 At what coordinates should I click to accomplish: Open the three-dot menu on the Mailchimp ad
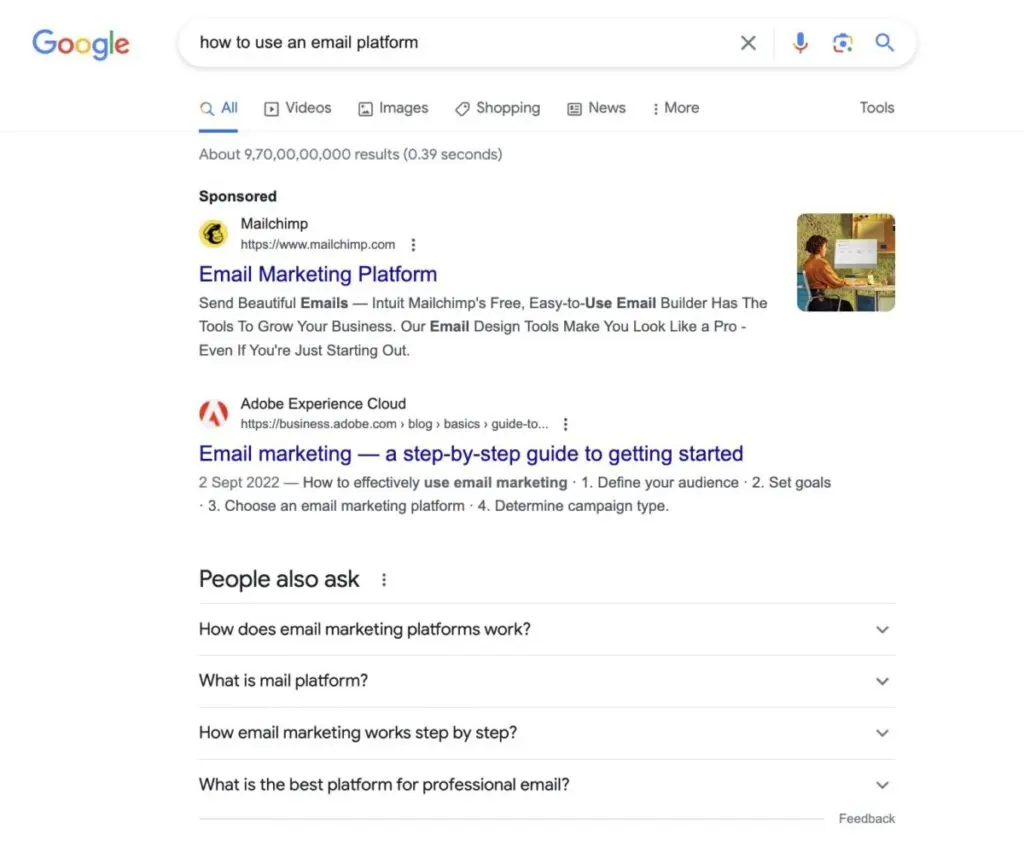click(413, 244)
